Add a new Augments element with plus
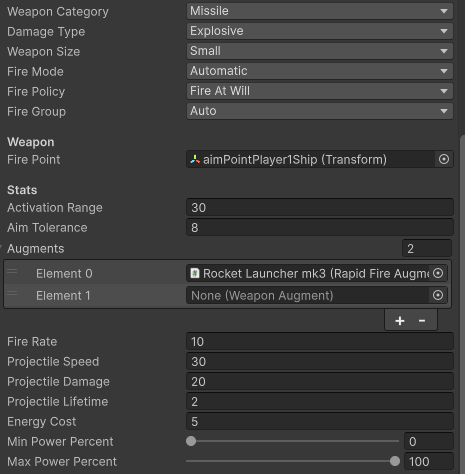This screenshot has height=474, width=465. (400, 321)
